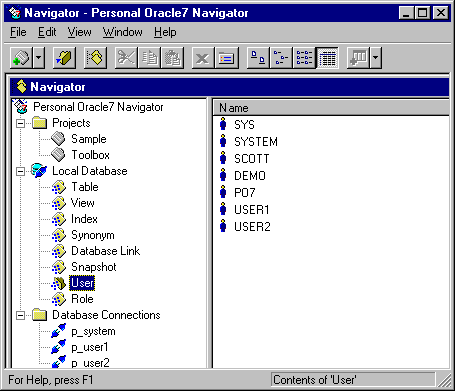This screenshot has width=455, height=391.
Task: Open the View menu
Action: pos(79,32)
